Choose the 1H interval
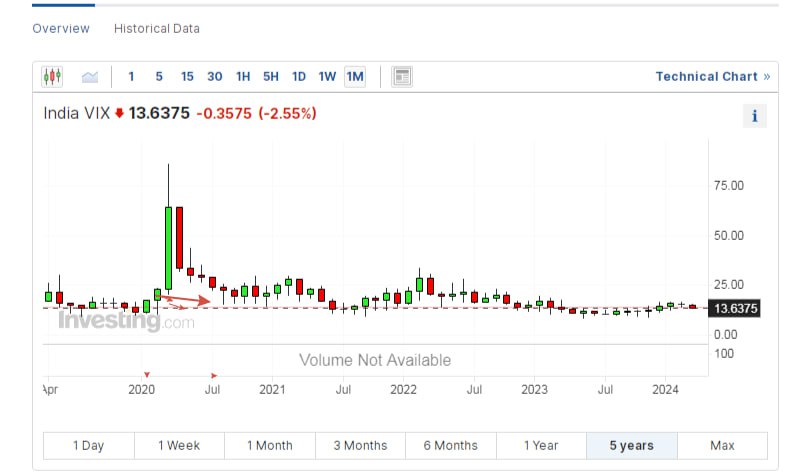 pyautogui.click(x=243, y=77)
